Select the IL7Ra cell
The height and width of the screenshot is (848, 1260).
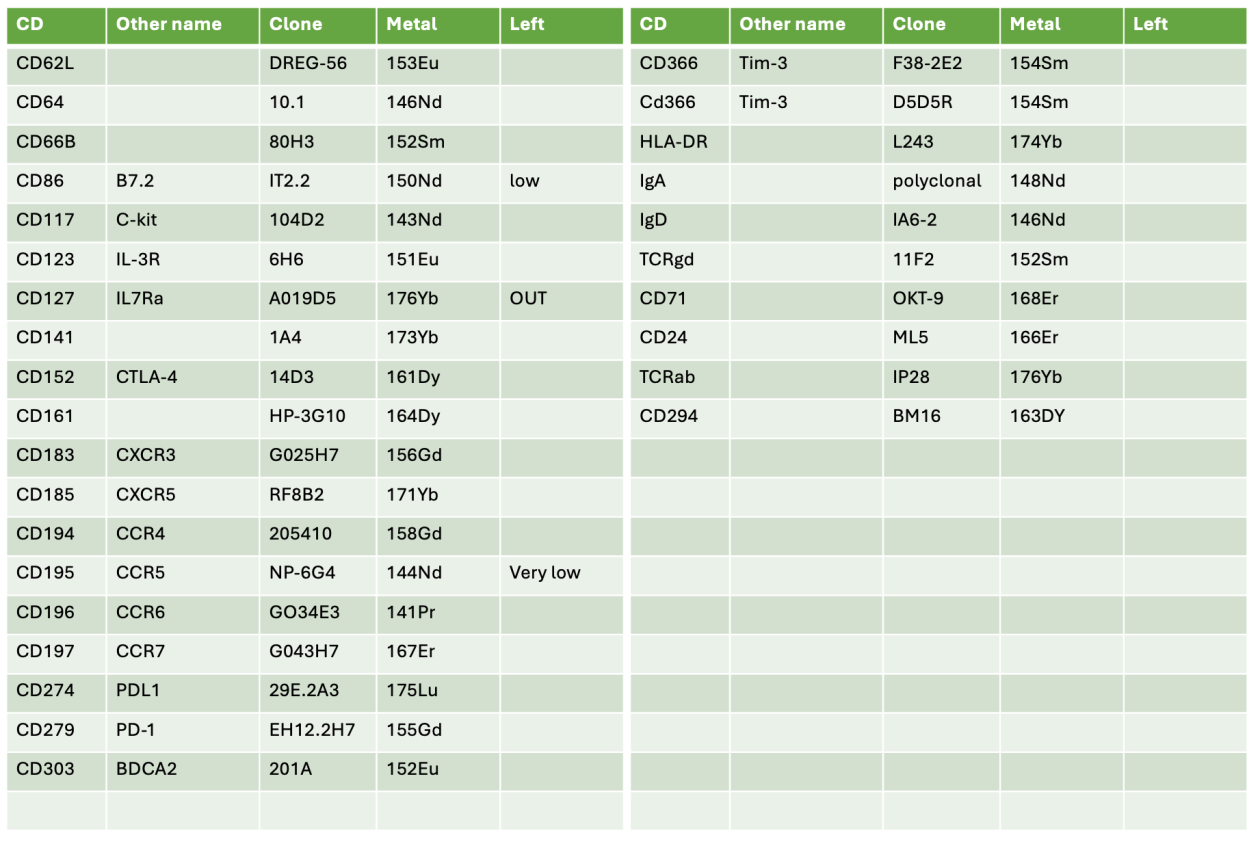(x=140, y=298)
